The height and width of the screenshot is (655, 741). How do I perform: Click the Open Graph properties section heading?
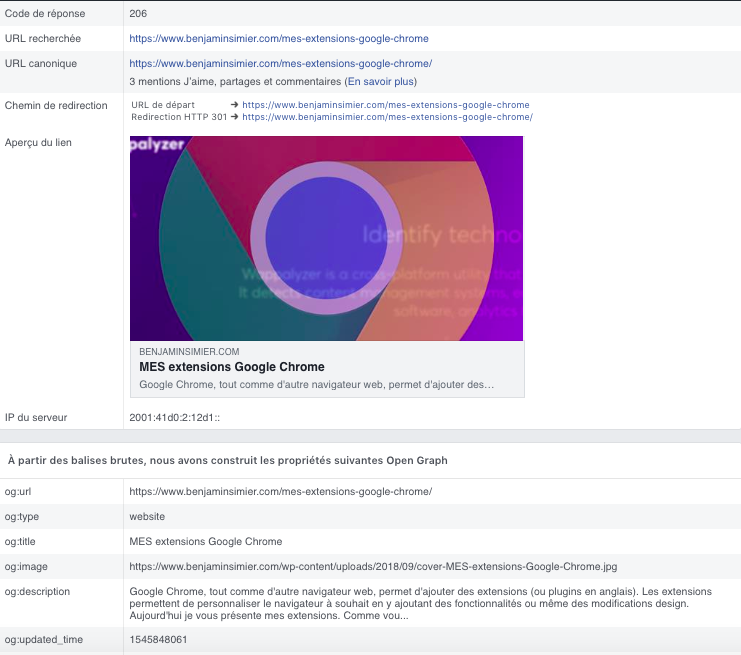pos(227,460)
